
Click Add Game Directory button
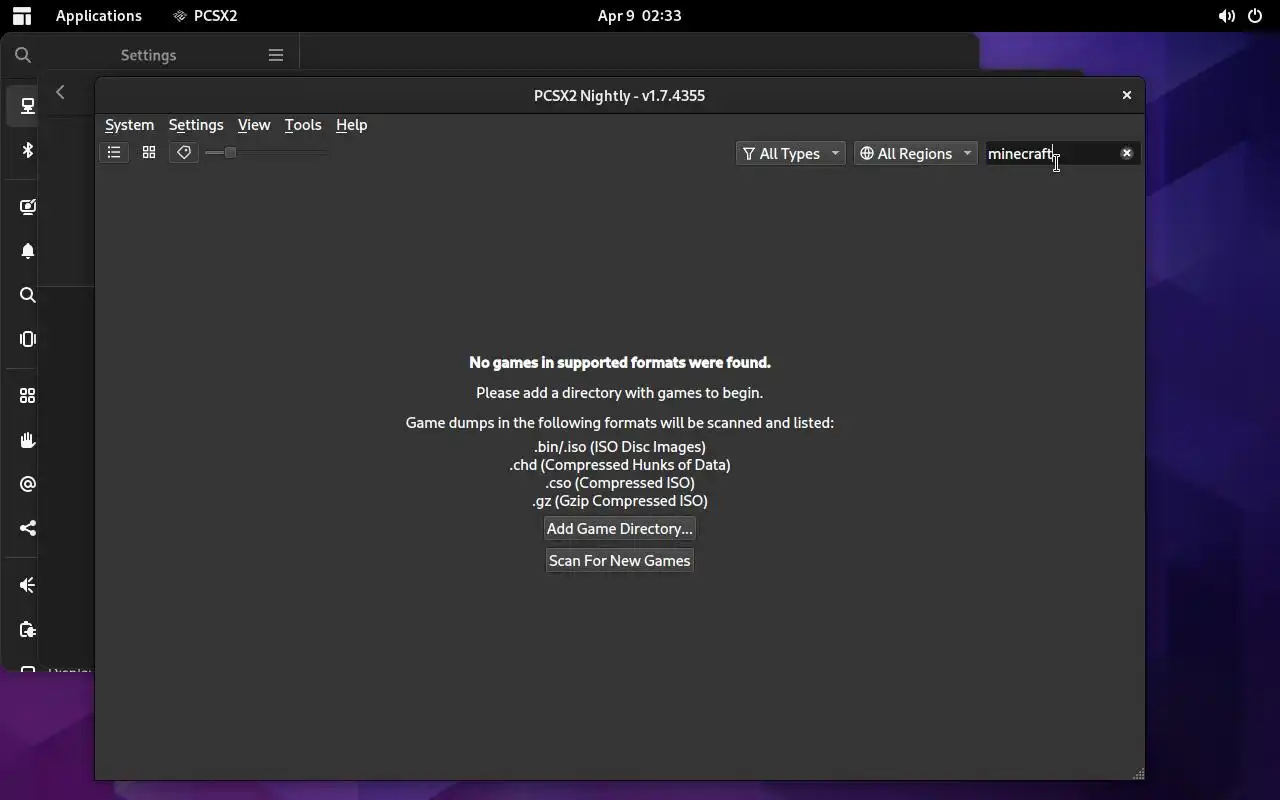pos(620,529)
